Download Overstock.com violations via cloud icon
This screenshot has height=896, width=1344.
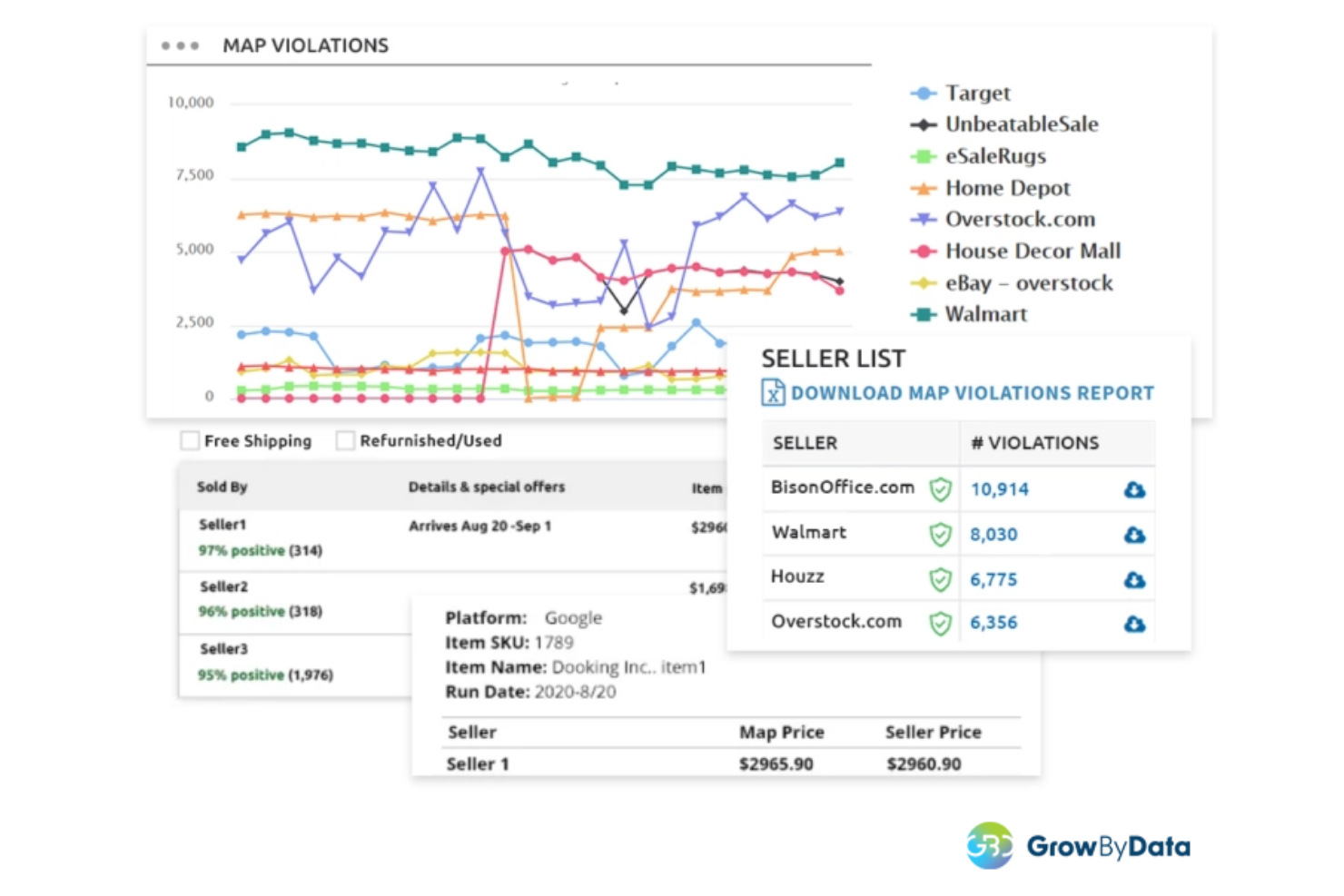(x=1134, y=623)
